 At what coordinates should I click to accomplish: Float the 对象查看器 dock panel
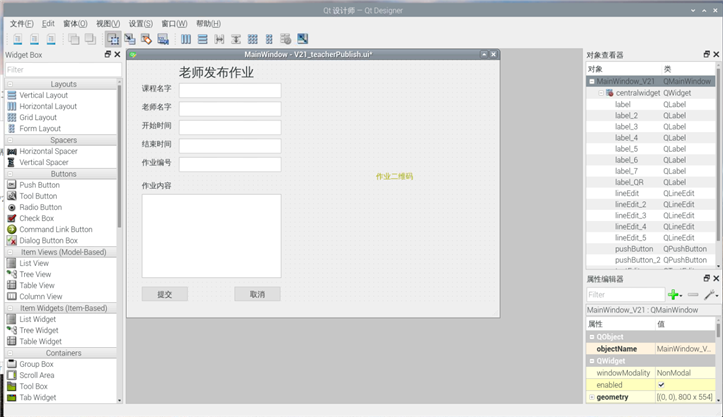(706, 54)
